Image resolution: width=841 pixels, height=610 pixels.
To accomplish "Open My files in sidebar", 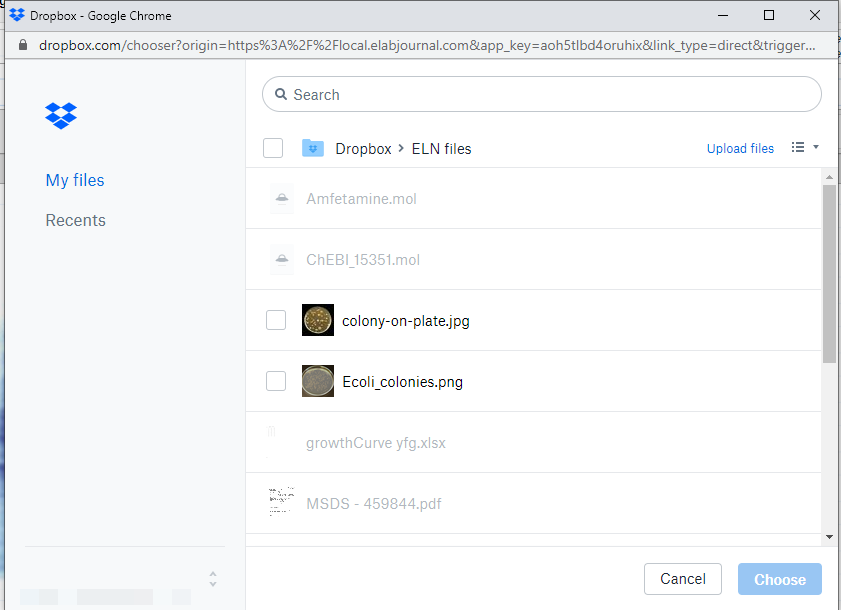I will pos(75,180).
